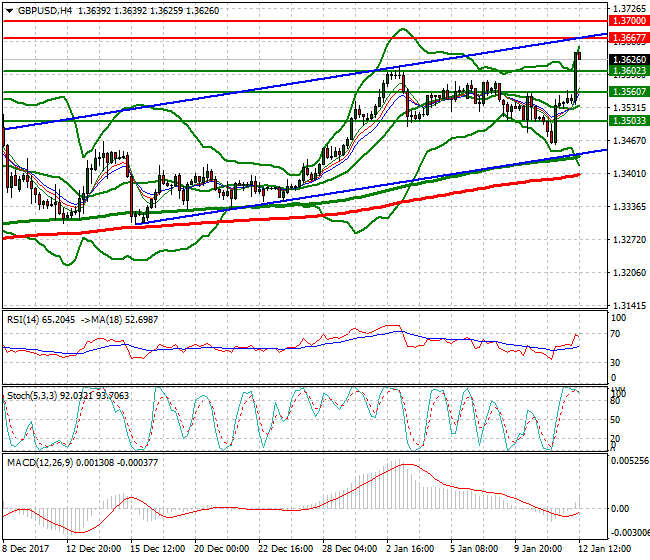Click the 8 Dec 2017 date on time axis
650x560 pixels.
click(26, 548)
